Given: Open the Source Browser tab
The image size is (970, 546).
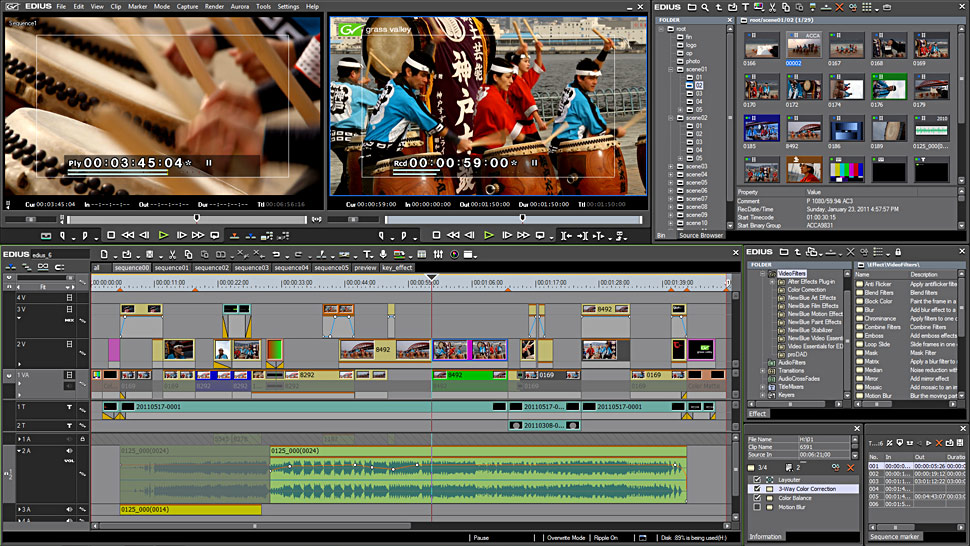Looking at the screenshot, I should pyautogui.click(x=701, y=235).
